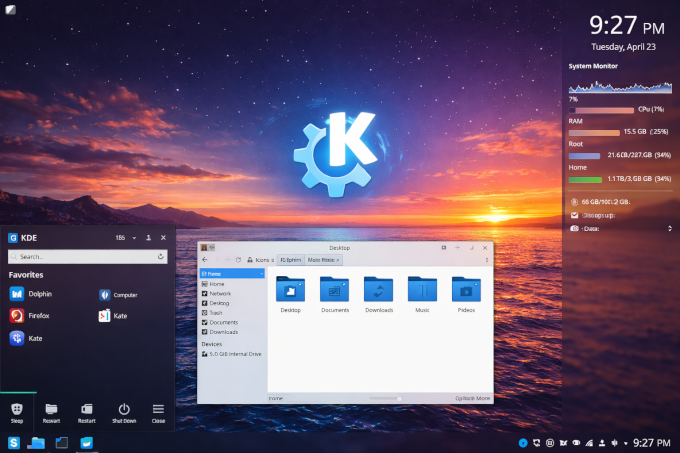This screenshot has width=680, height=453.
Task: Expand the dropdown arrow in the launcher header
Action: click(134, 238)
